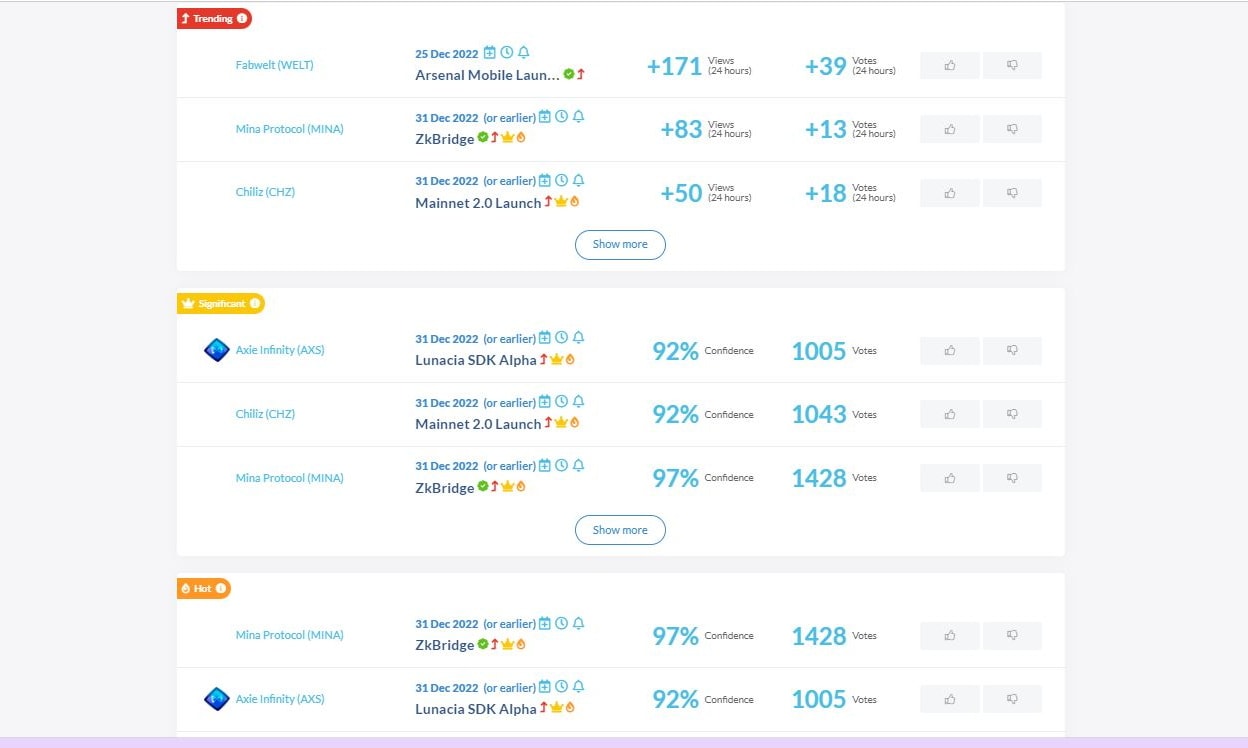1248x748 pixels.
Task: Open the Fabwelt (WELT) coin link
Action: click(275, 65)
